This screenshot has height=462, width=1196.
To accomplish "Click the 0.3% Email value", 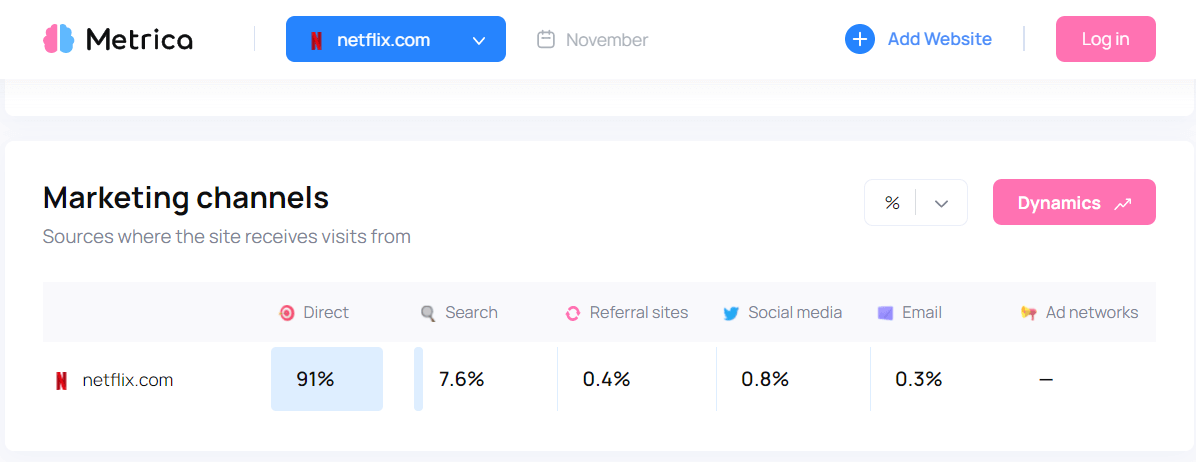I will point(919,379).
